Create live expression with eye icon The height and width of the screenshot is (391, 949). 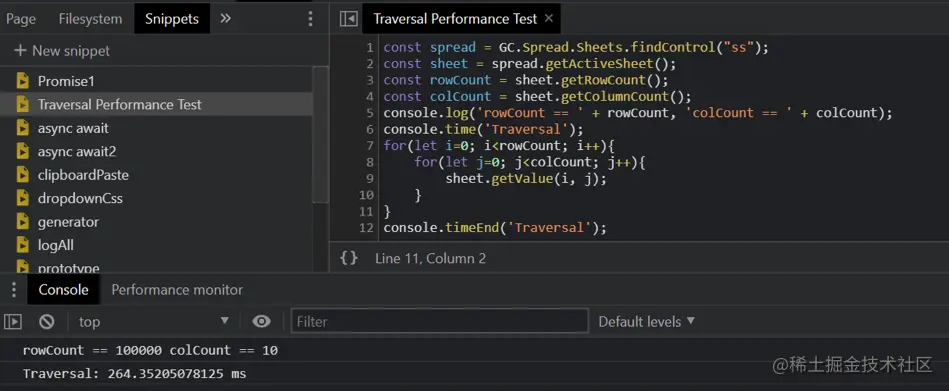point(261,321)
